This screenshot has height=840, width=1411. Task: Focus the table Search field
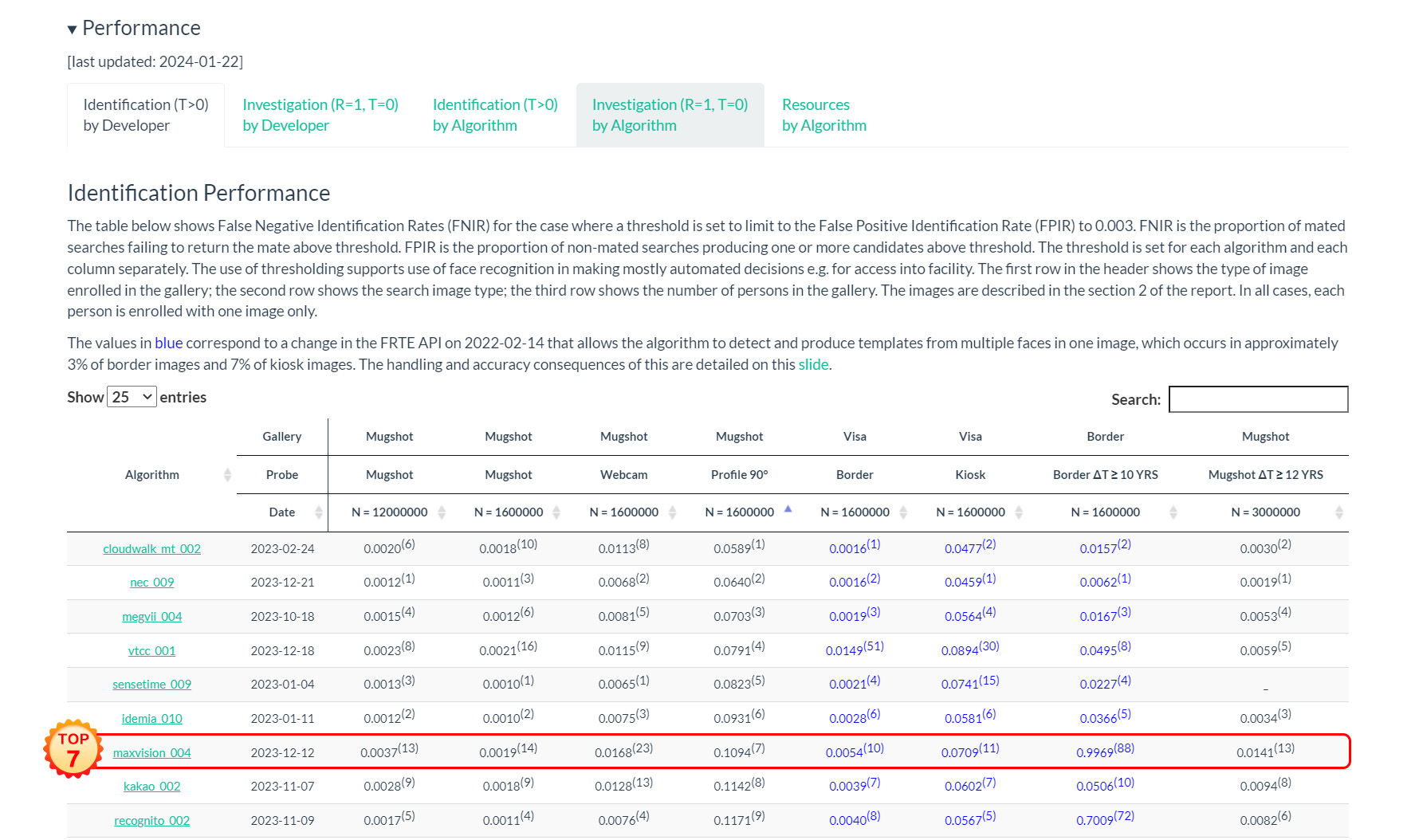(1258, 399)
